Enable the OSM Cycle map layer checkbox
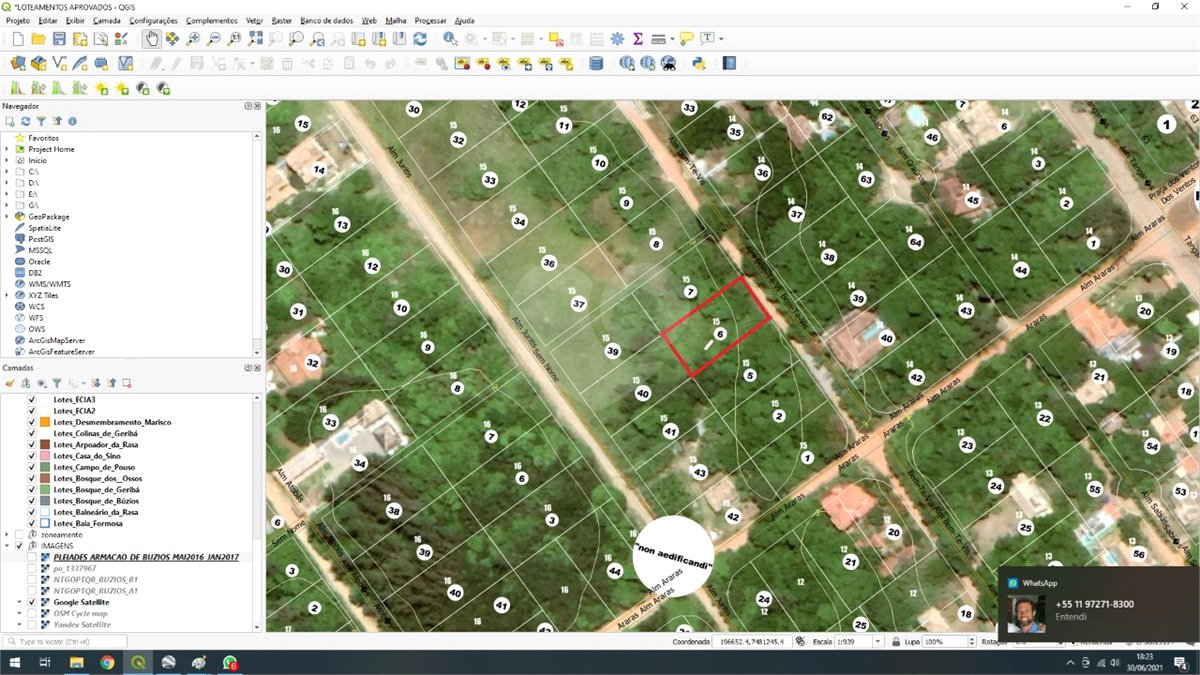 (x=33, y=613)
